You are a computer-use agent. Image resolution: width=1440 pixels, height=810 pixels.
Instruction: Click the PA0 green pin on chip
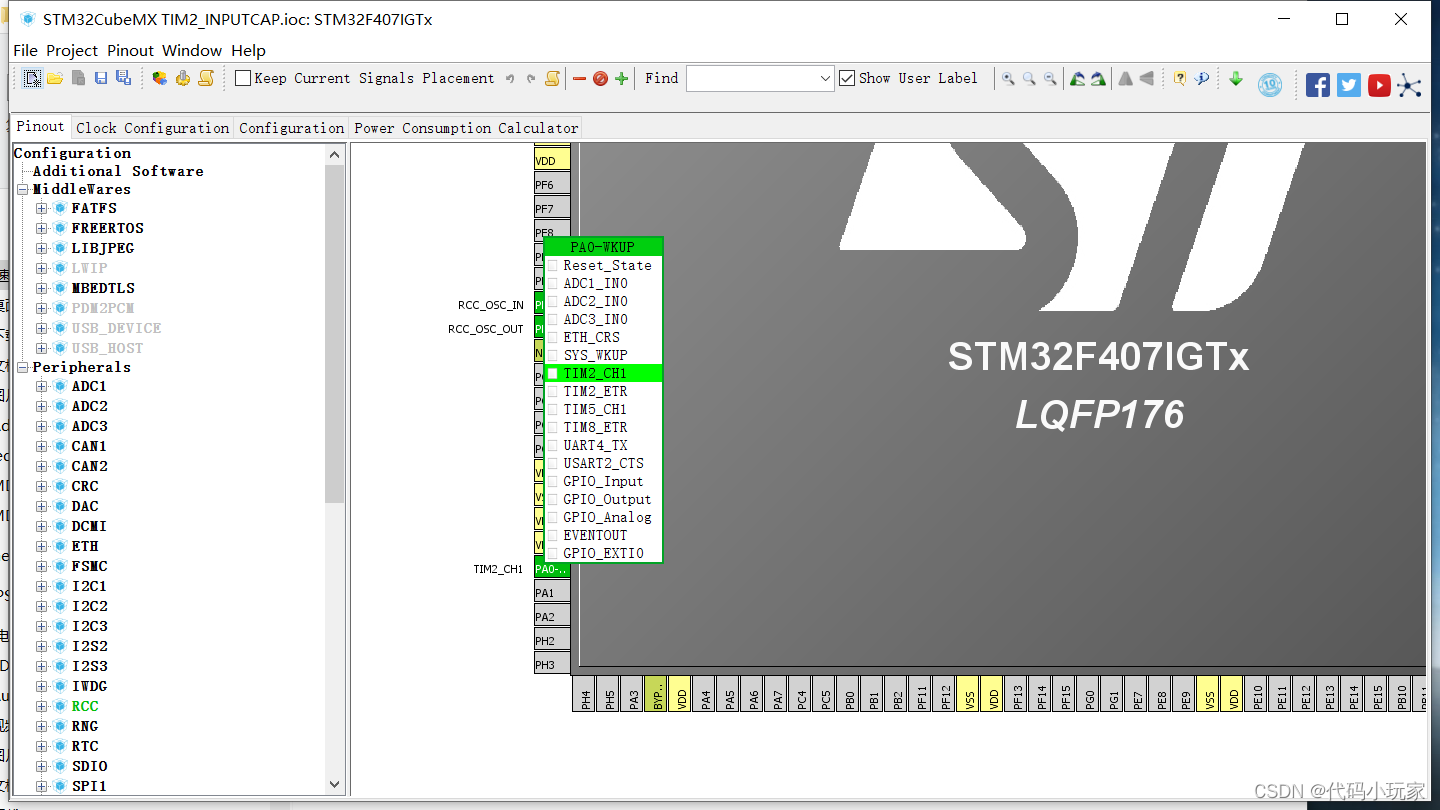point(552,568)
